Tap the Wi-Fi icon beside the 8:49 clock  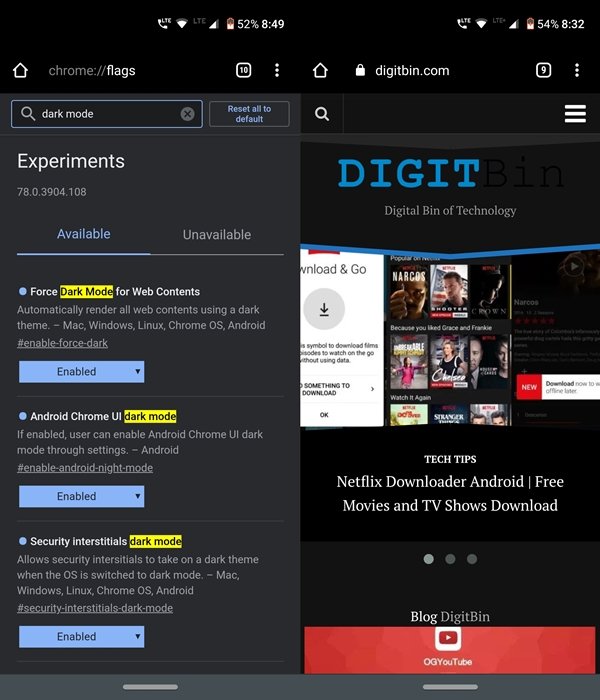coord(182,23)
